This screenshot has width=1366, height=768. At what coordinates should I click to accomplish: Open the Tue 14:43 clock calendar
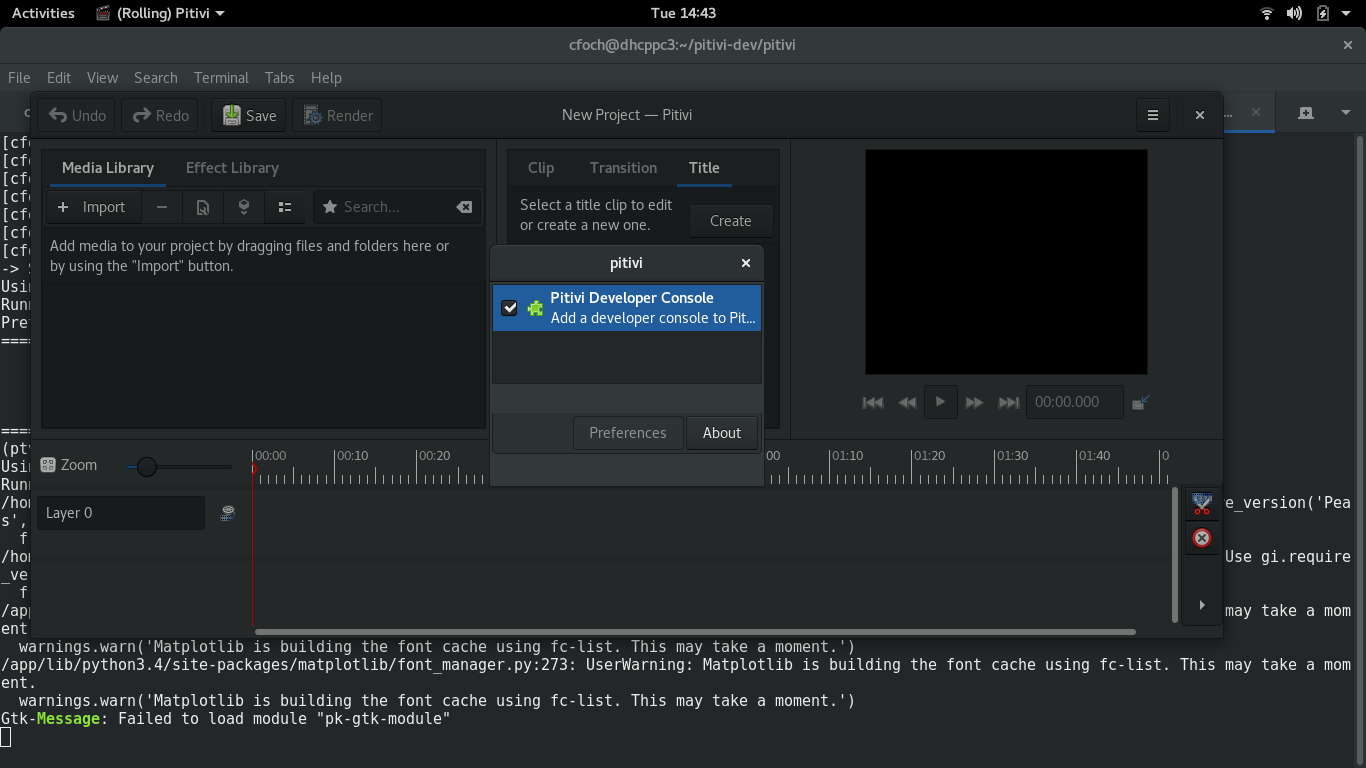coord(683,13)
